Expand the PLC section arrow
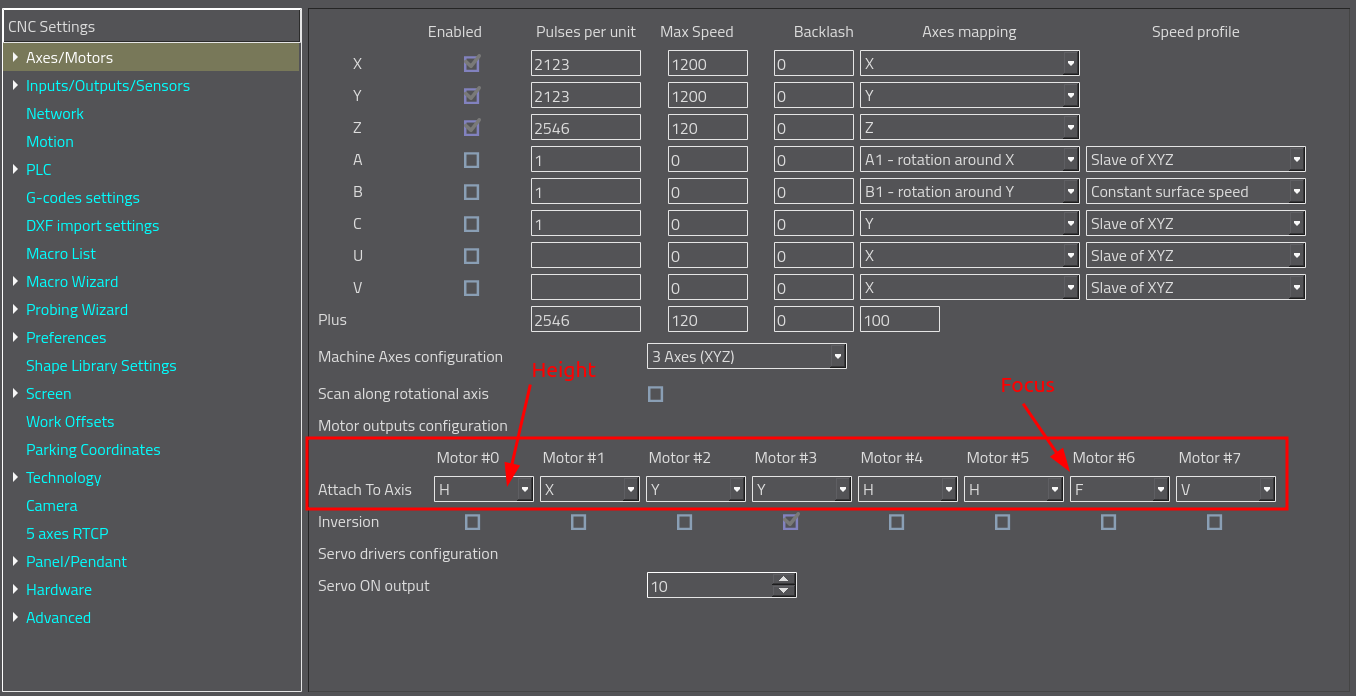1356x696 pixels. tap(15, 170)
